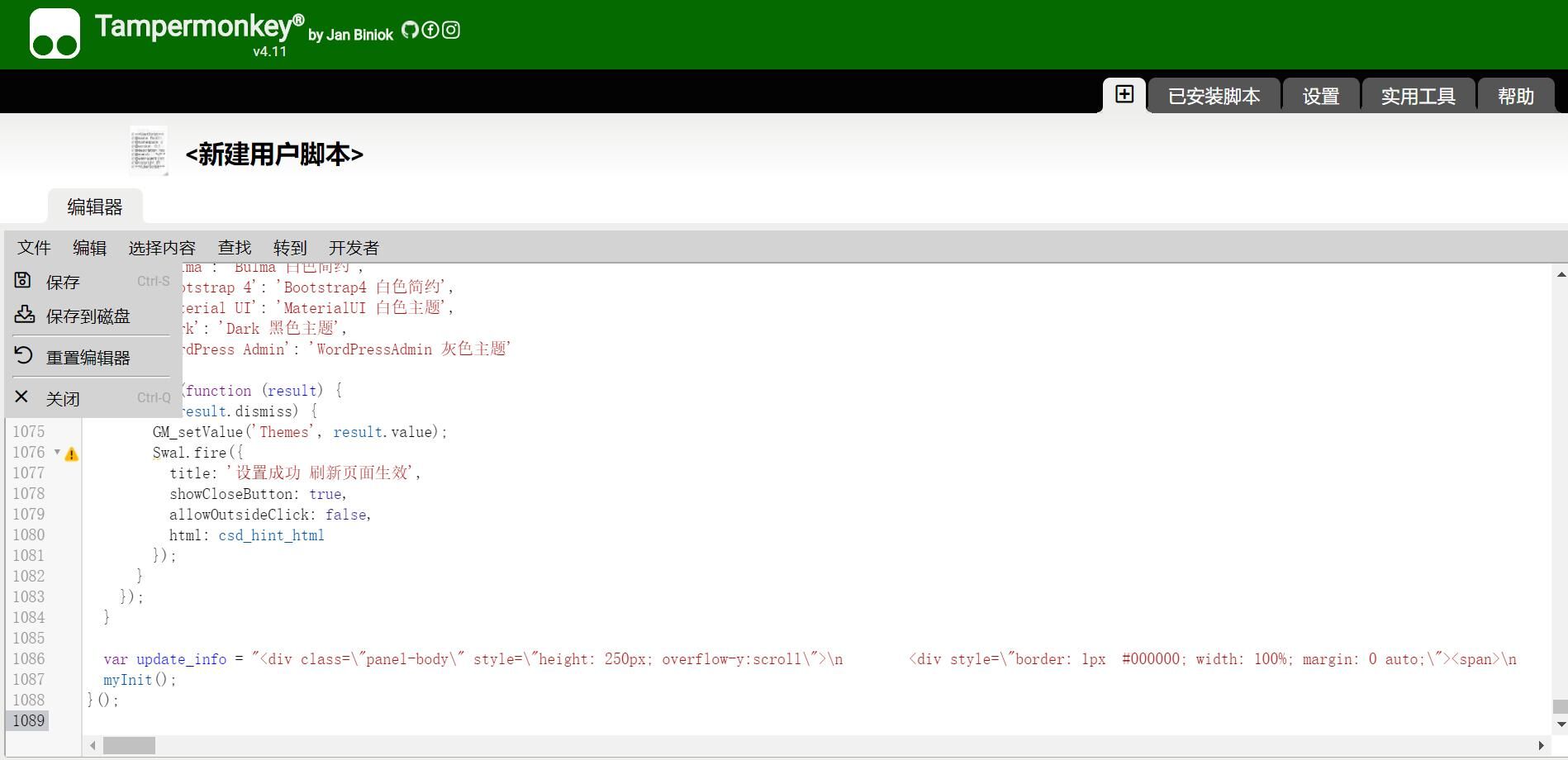This screenshot has height=760, width=1568.
Task: Open the GitHub icon link
Action: tap(410, 31)
